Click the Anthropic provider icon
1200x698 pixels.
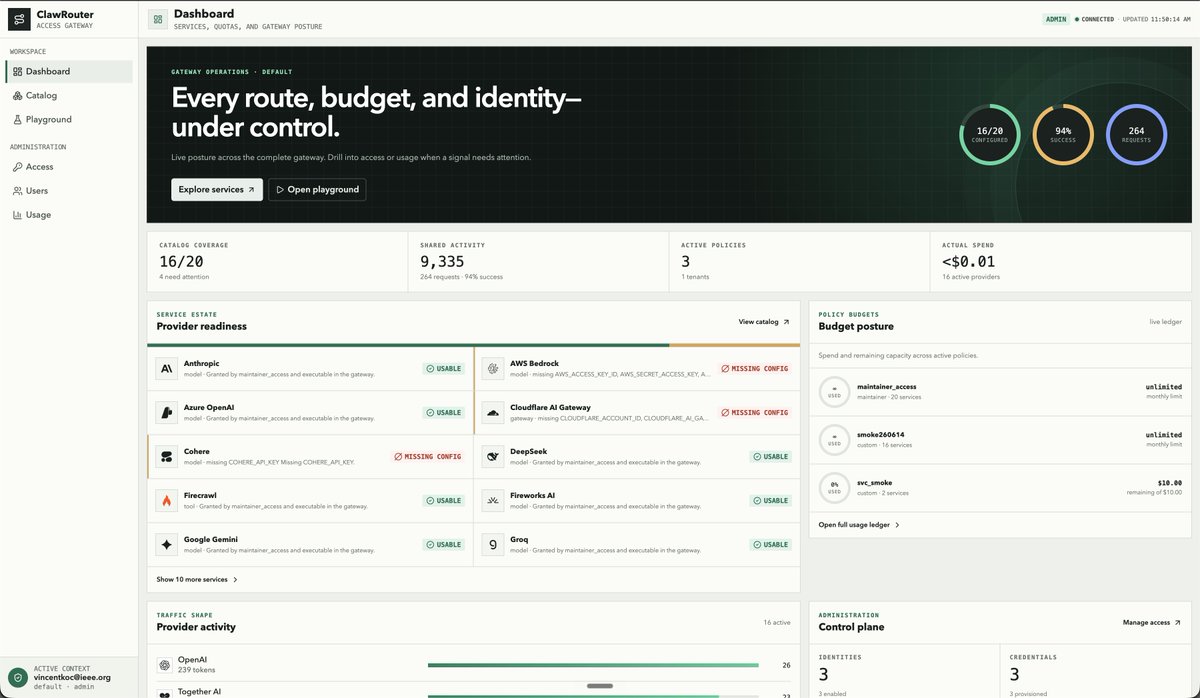(166, 369)
